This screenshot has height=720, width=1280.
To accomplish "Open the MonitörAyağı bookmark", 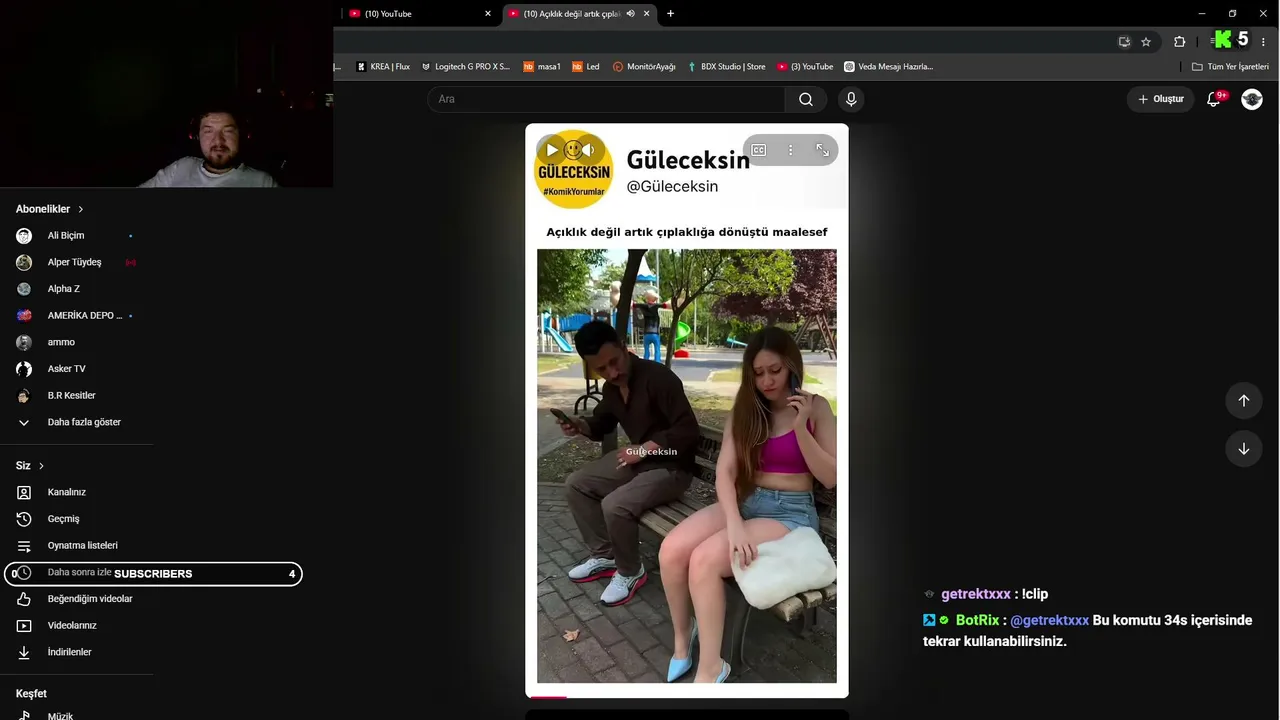I will [x=644, y=67].
